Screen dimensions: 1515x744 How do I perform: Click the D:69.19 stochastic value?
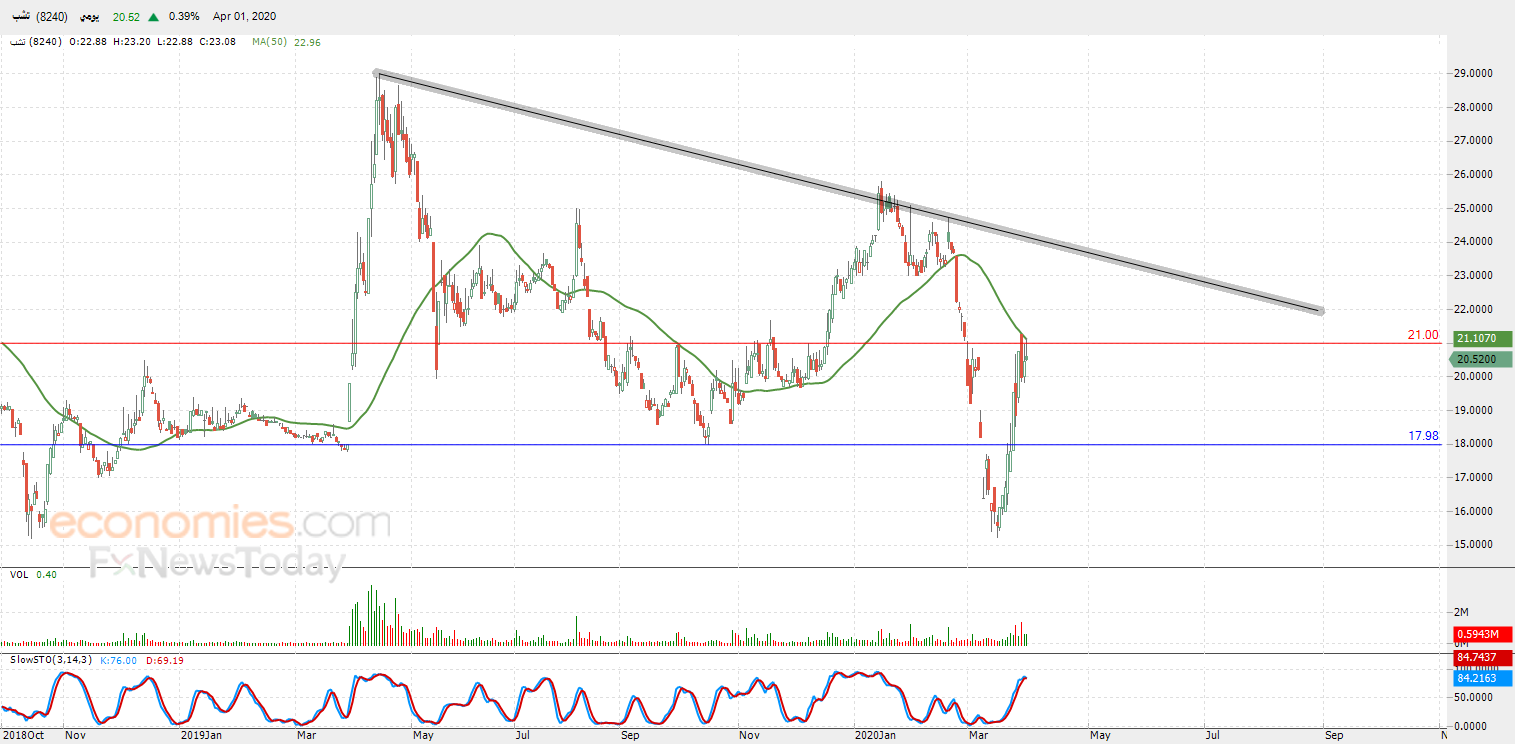[x=165, y=660]
